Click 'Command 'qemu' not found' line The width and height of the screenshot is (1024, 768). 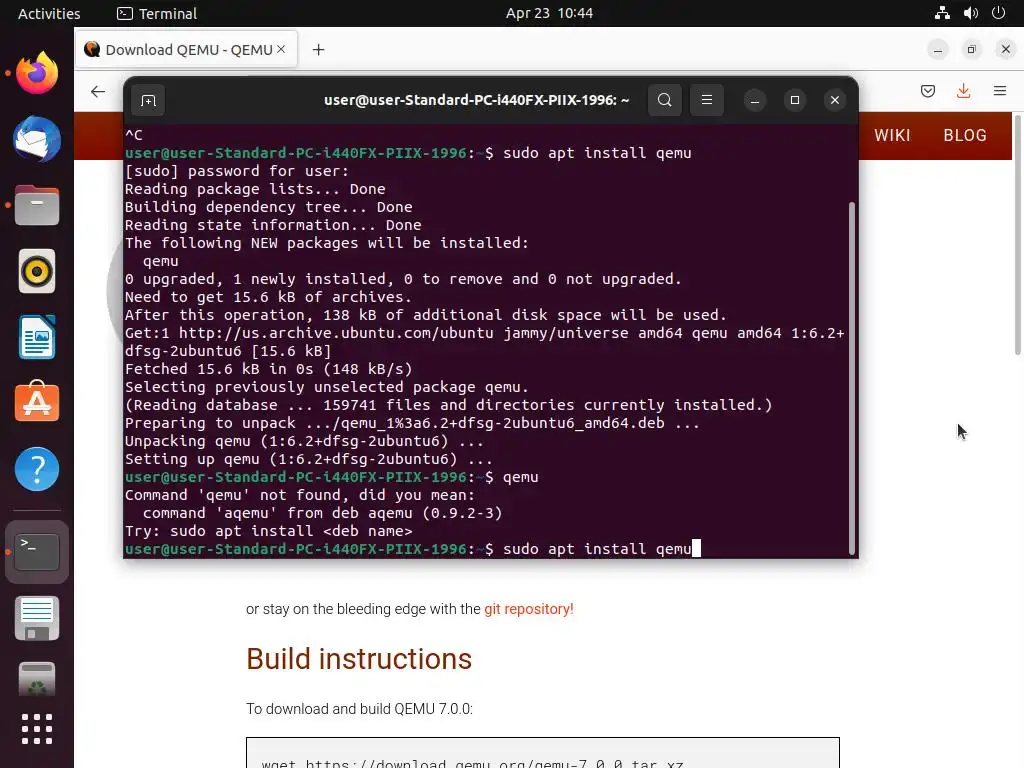300,495
